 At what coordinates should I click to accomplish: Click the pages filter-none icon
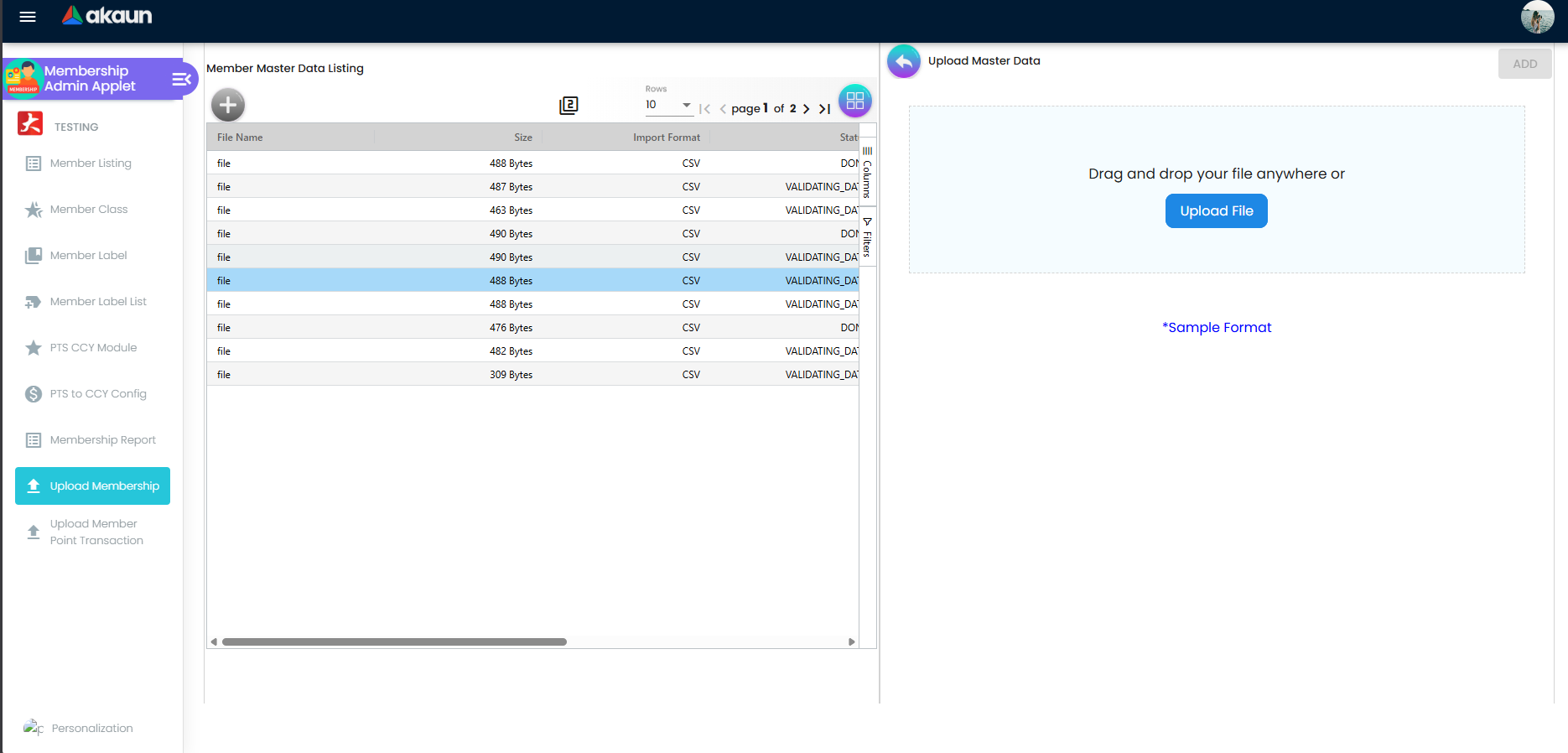[569, 106]
